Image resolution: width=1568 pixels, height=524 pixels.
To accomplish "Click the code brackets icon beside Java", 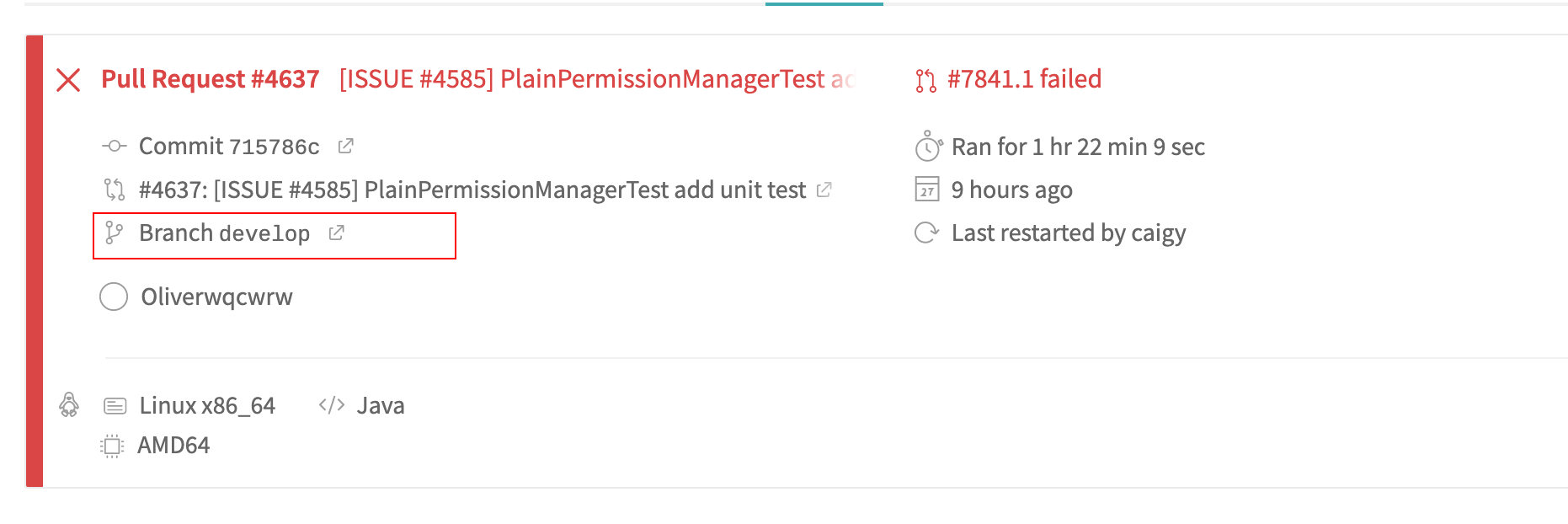I will (332, 405).
